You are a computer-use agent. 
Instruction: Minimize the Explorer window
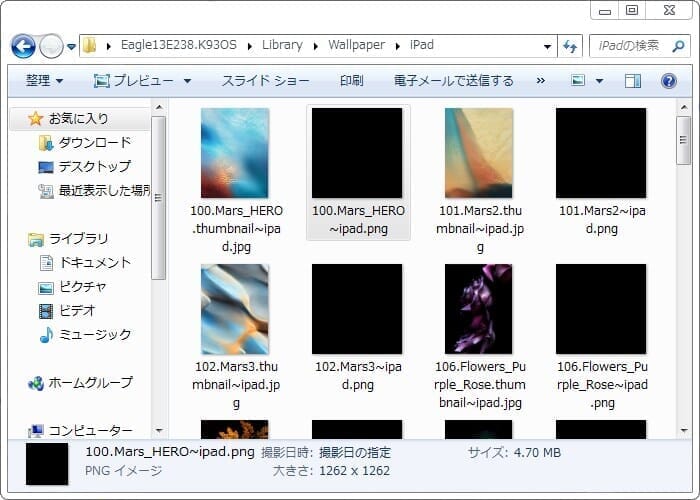click(605, 11)
